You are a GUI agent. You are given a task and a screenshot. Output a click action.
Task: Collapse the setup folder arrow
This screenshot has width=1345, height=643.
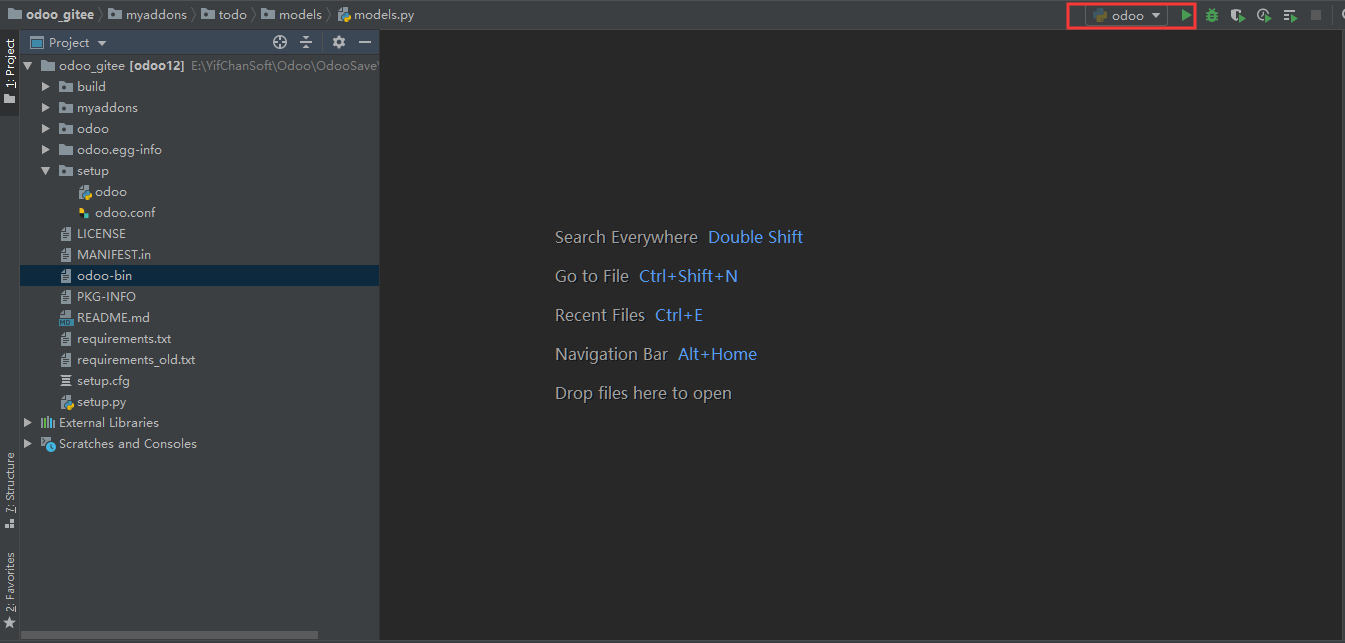[x=46, y=171]
